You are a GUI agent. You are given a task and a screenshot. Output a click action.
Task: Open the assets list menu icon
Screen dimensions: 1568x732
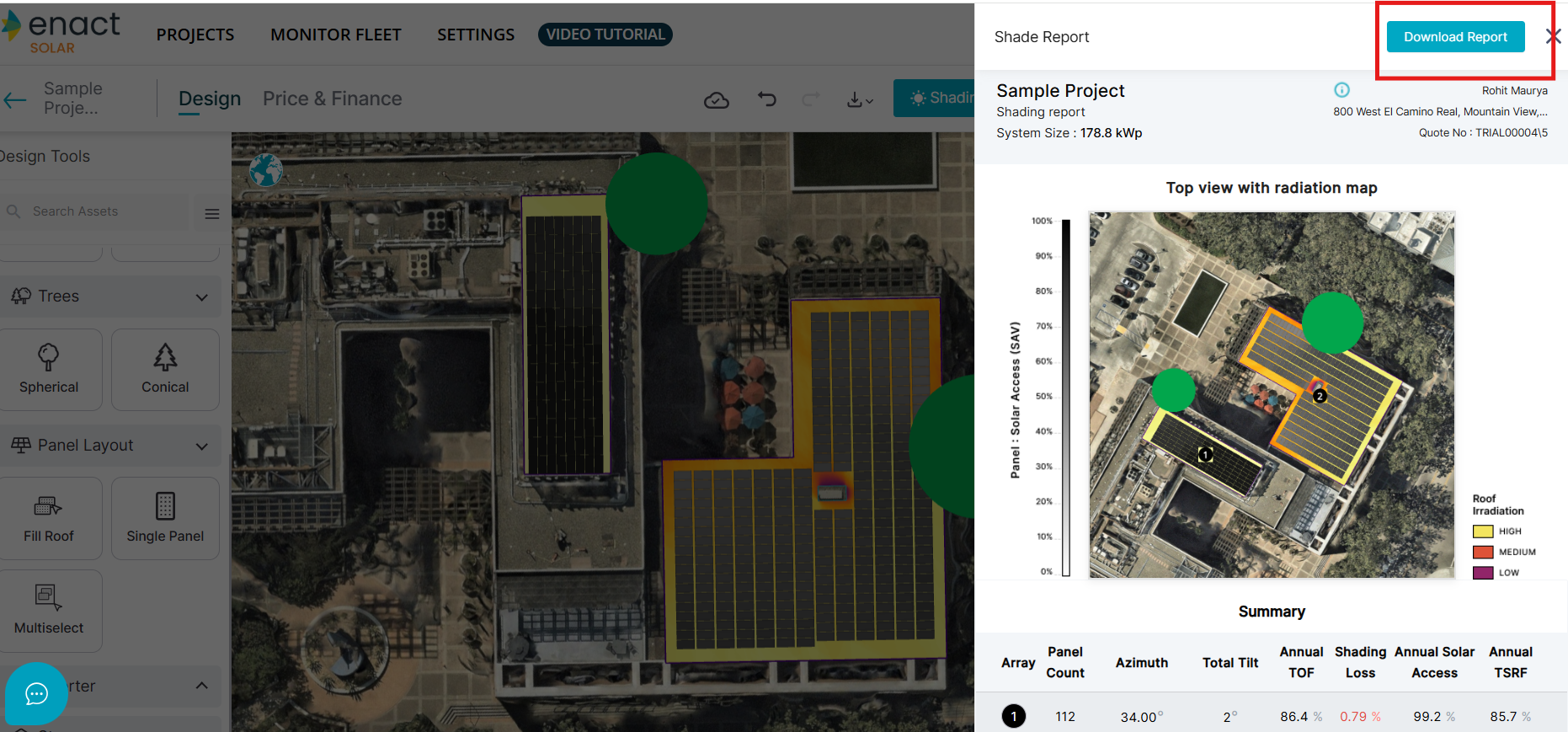coord(212,214)
